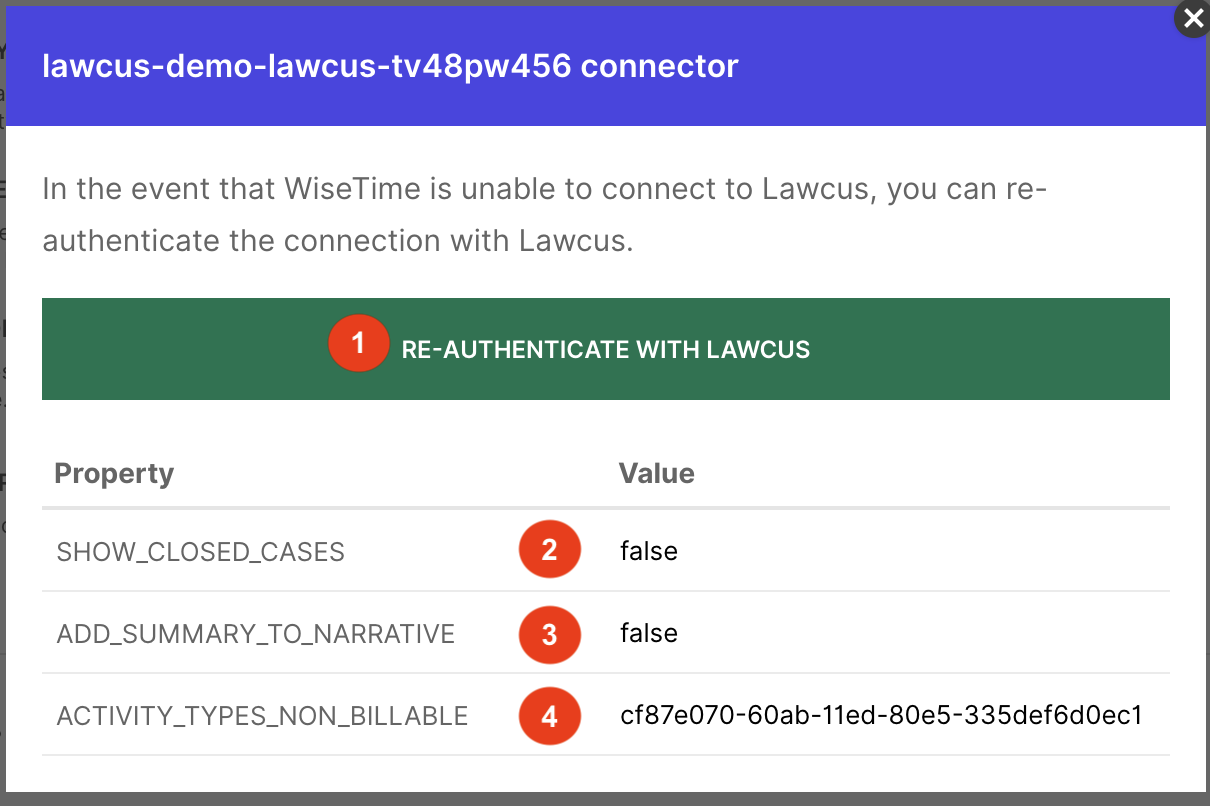The height and width of the screenshot is (806, 1210).
Task: Expand the Property column header
Action: pyautogui.click(x=114, y=473)
